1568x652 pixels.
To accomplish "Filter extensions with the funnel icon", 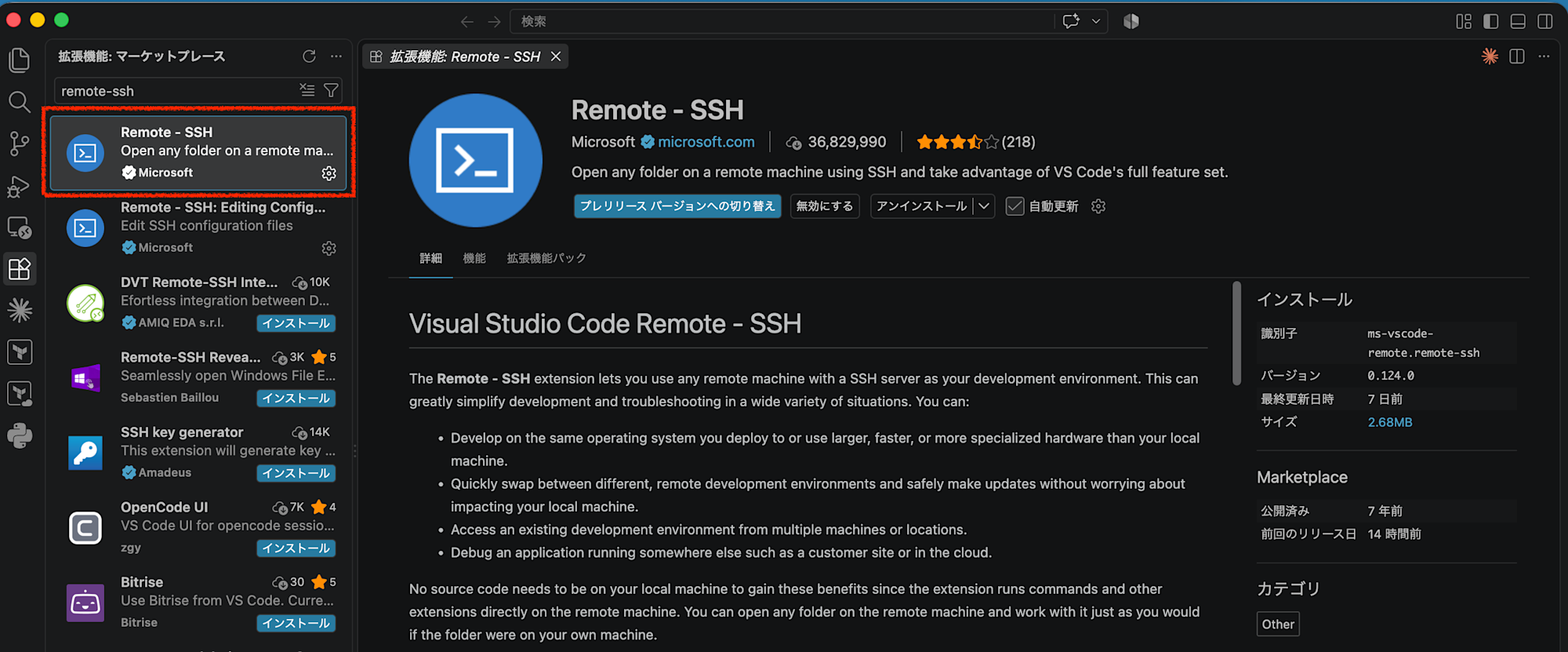I will coord(332,90).
